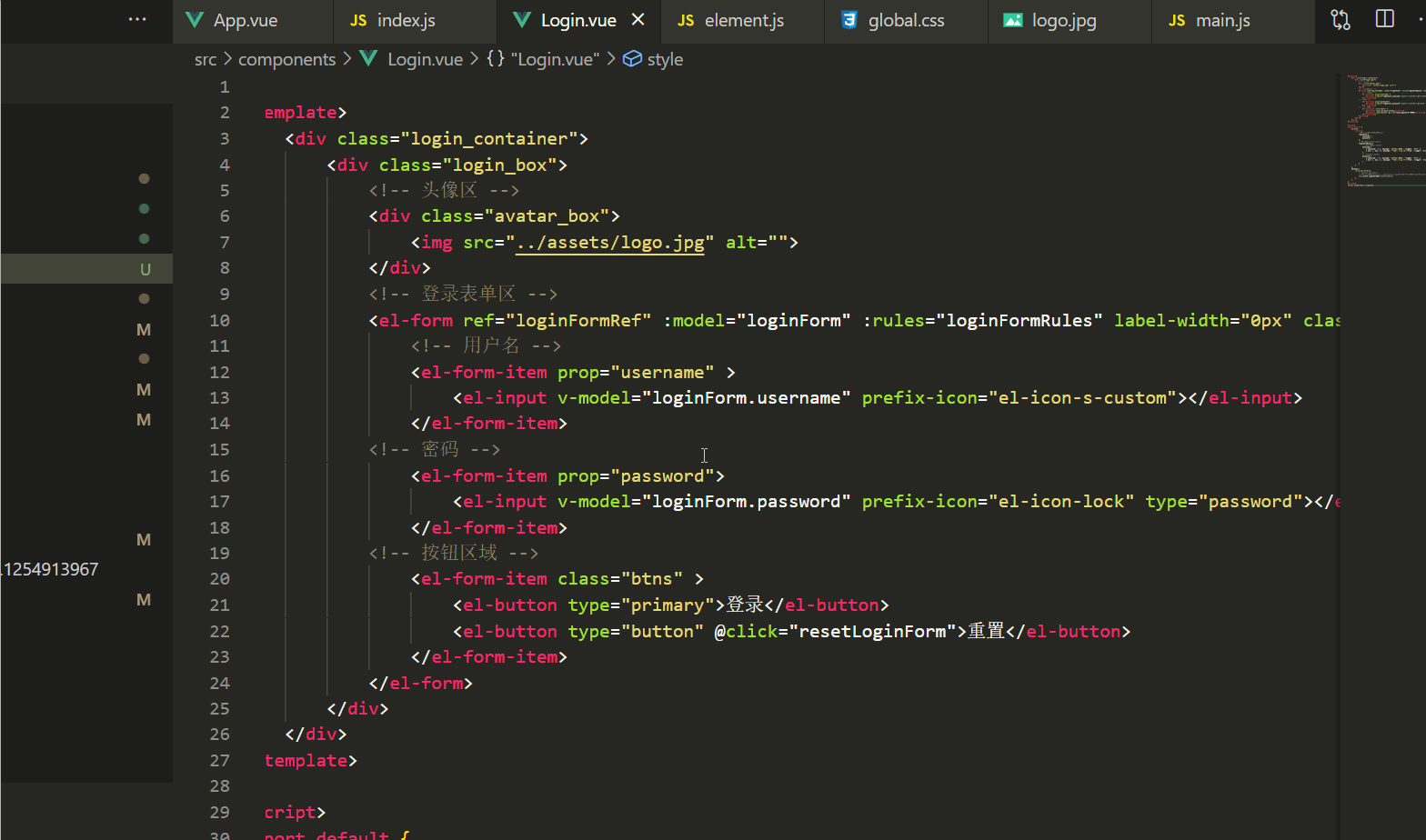
Task: Switch to the App.vue tab
Action: pos(252,21)
